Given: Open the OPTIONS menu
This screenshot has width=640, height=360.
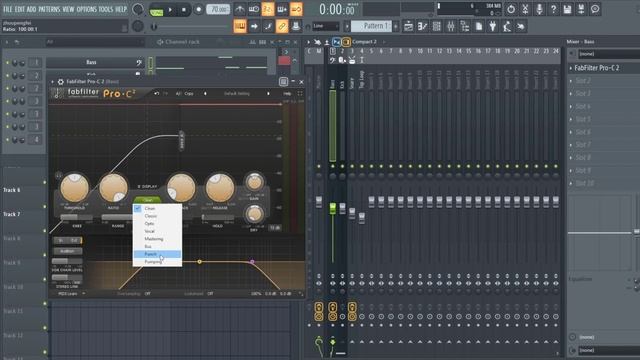Looking at the screenshot, I should pyautogui.click(x=87, y=9).
